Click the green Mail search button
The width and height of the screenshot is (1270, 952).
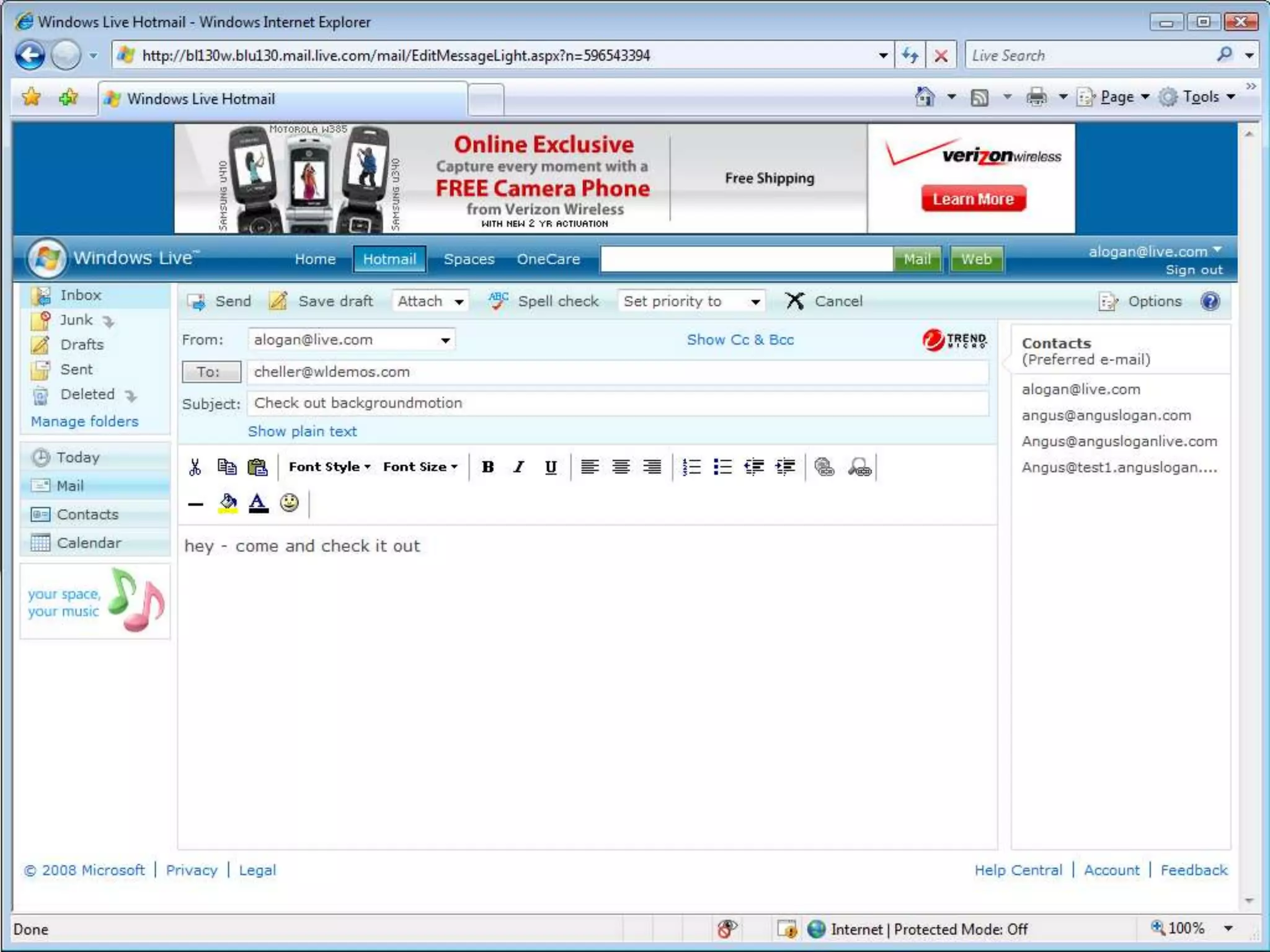(x=917, y=259)
